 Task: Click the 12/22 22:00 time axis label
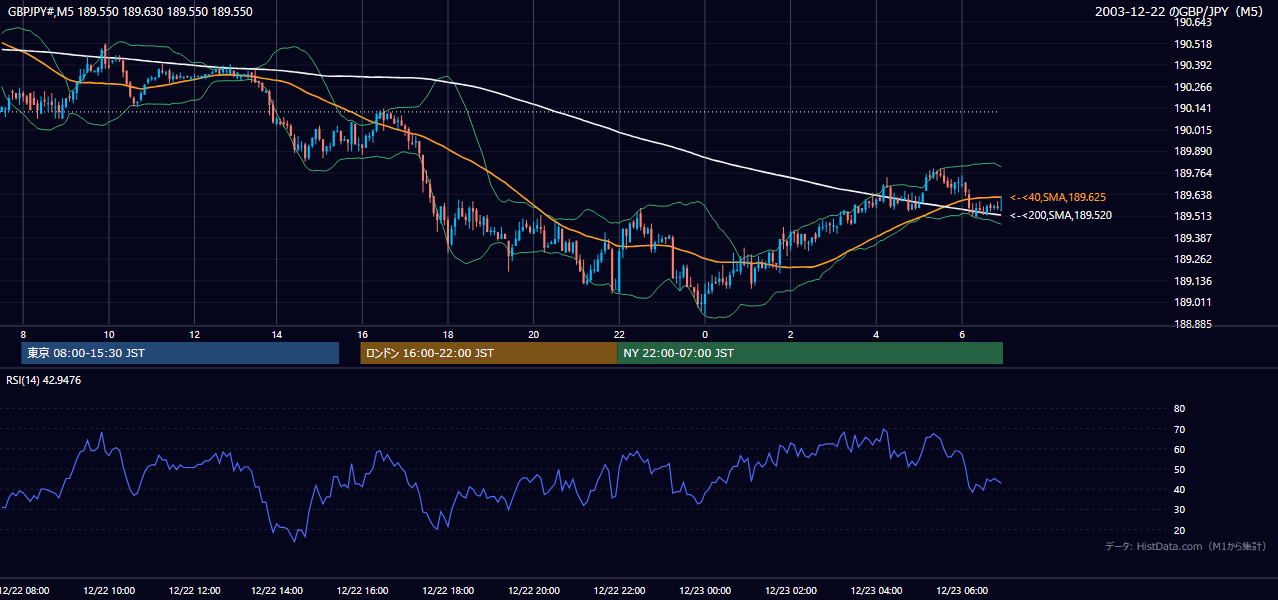point(620,590)
